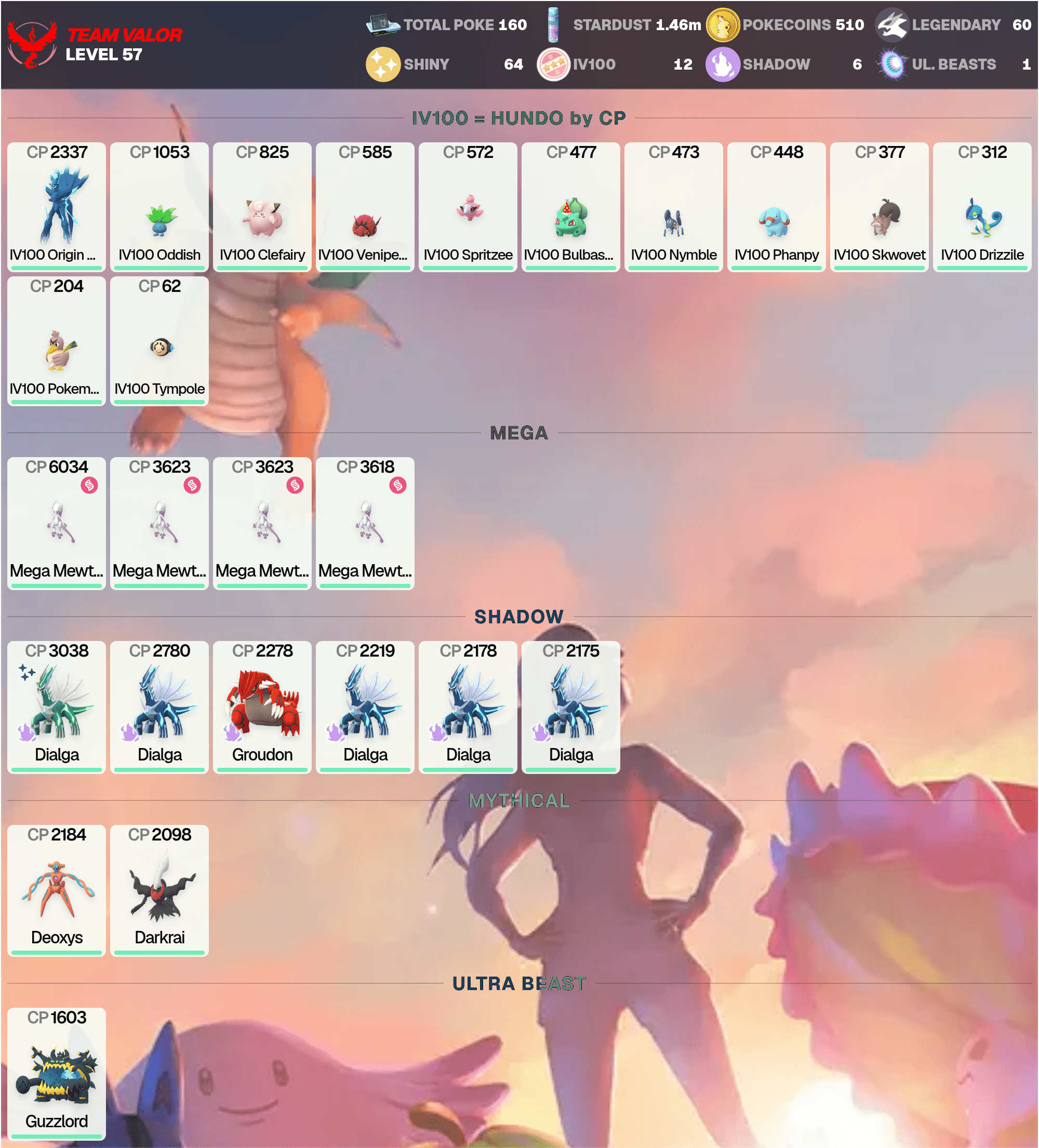Select the shadow Groudon card
This screenshot has height=1148, width=1039.
(262, 706)
